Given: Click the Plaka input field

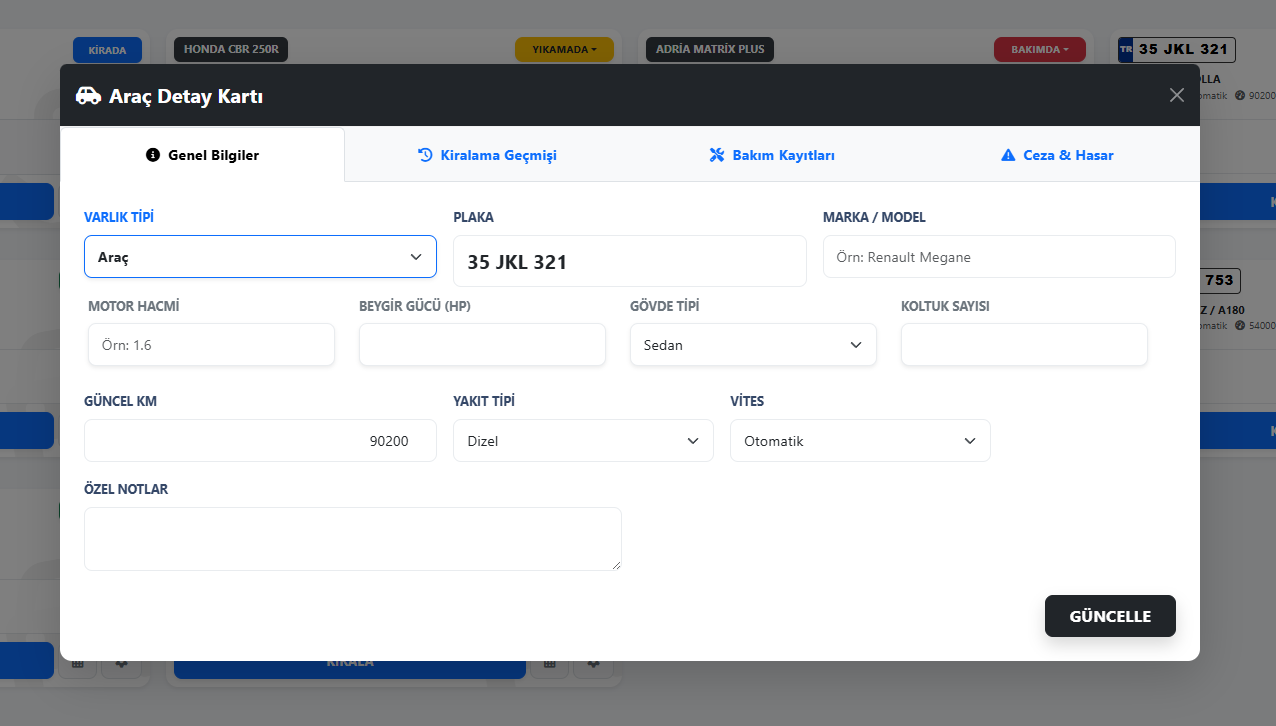Looking at the screenshot, I should pos(629,262).
